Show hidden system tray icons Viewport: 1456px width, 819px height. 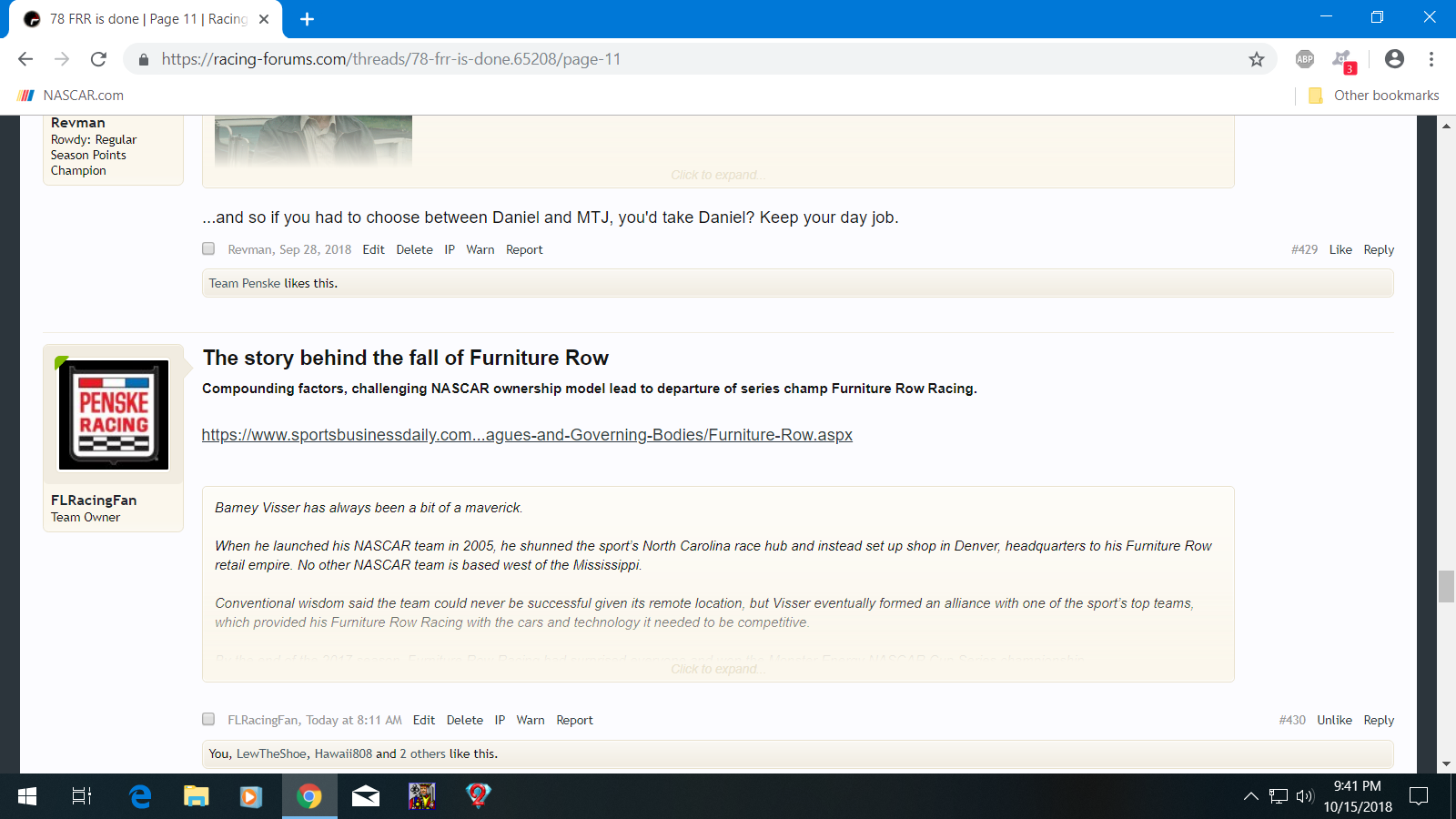(1251, 796)
